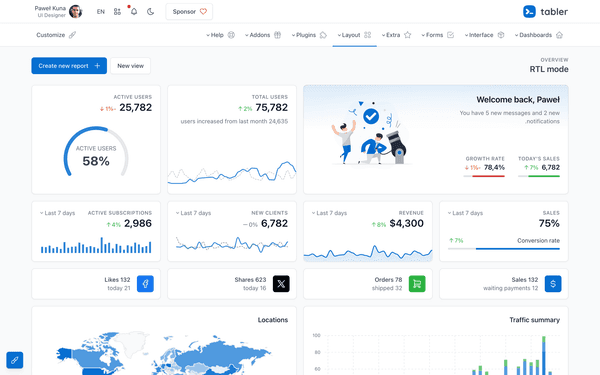Click the Active Users 58% gauge

96,152
